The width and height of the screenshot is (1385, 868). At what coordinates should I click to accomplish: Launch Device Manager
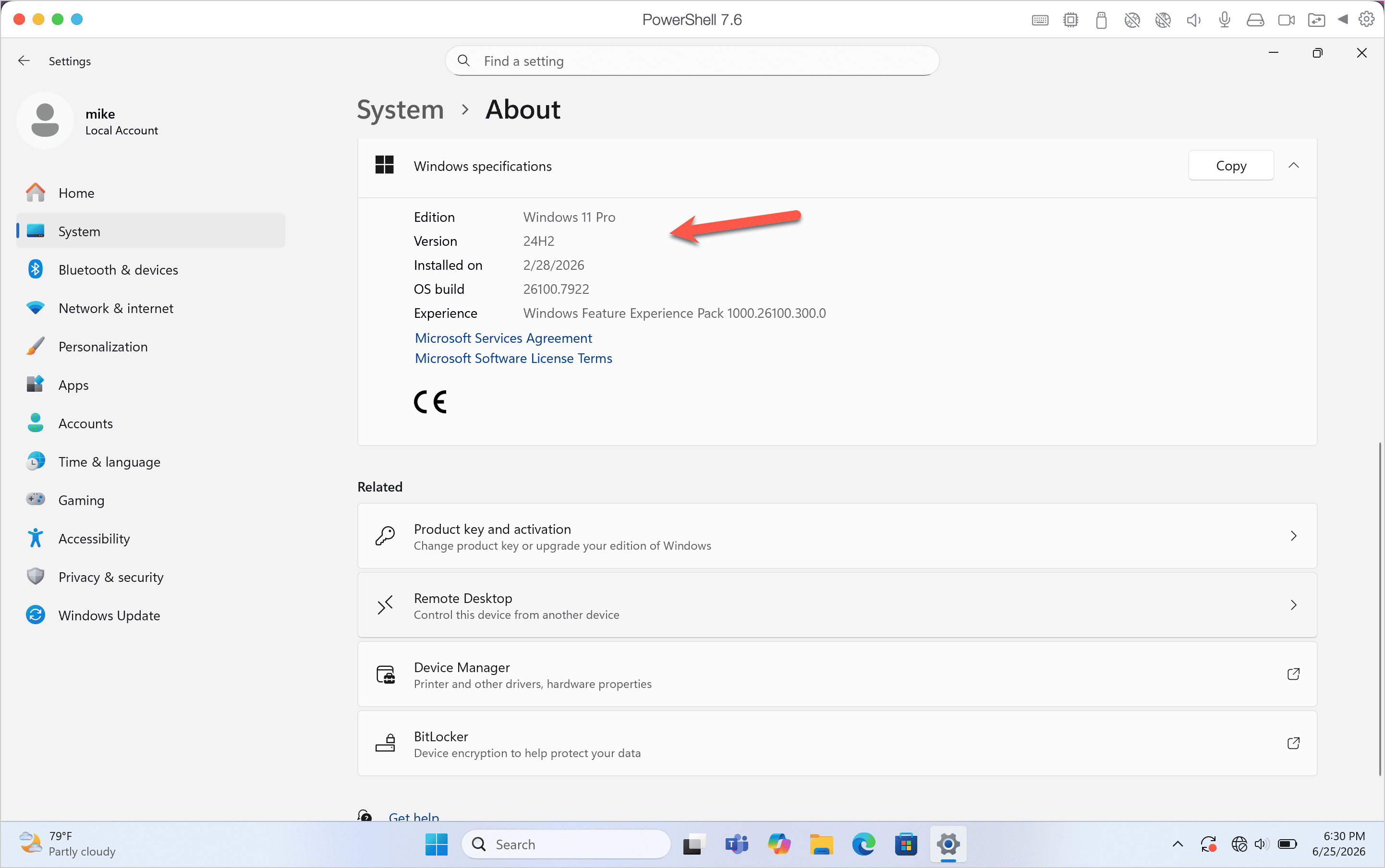pyautogui.click(x=837, y=675)
